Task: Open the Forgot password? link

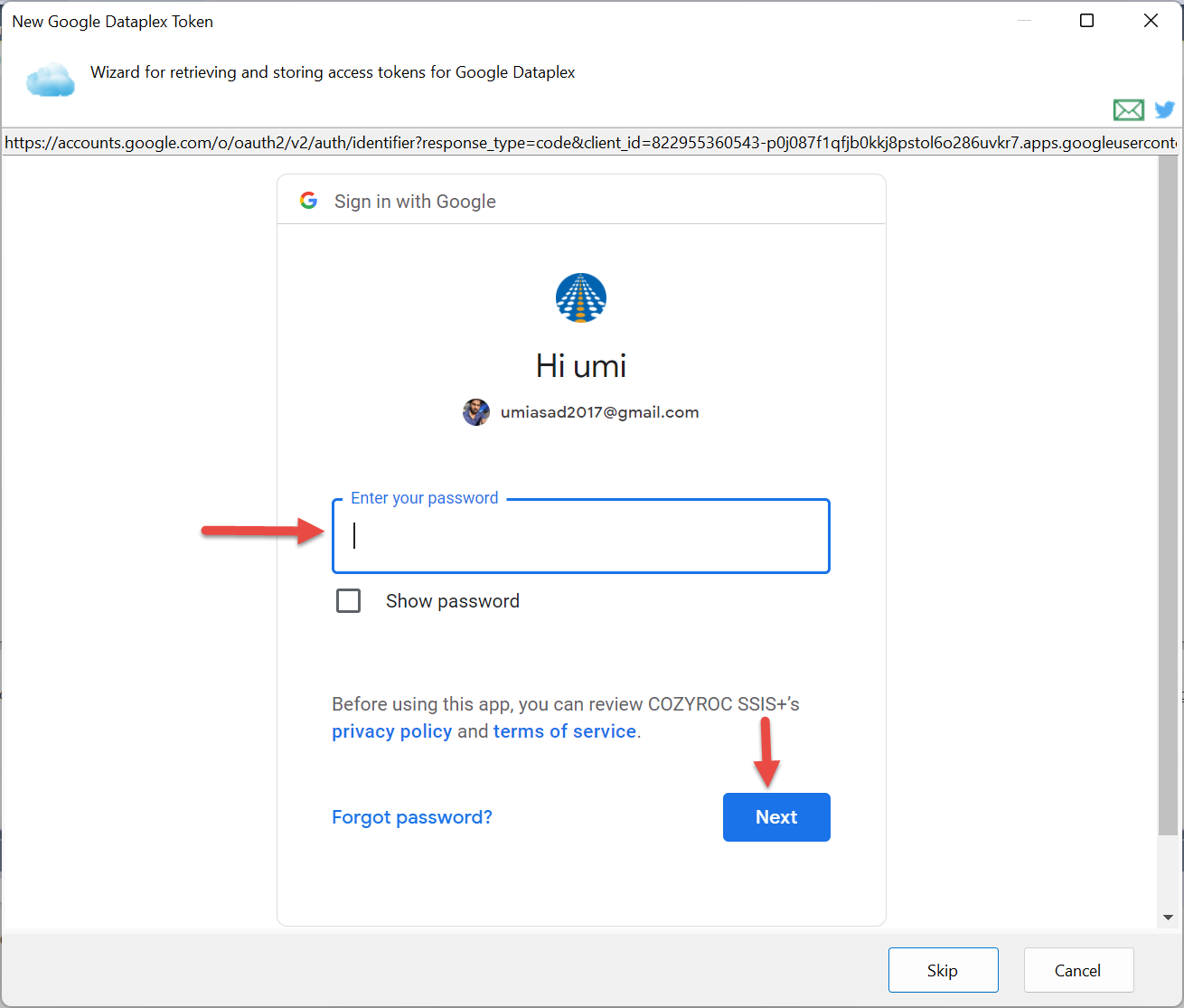Action: click(412, 817)
